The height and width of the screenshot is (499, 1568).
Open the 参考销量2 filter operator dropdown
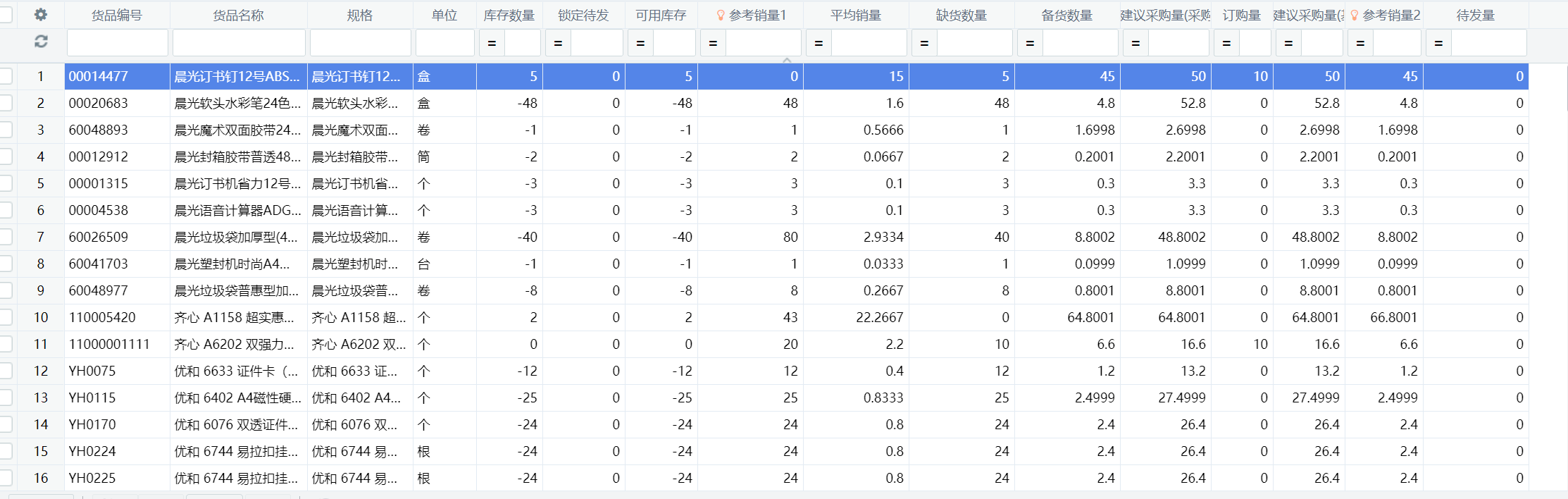(x=1360, y=43)
